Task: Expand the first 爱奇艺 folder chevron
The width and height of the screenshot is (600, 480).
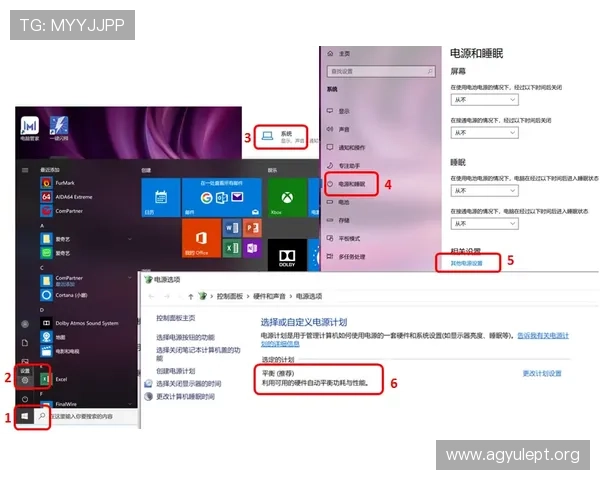Action: point(130,239)
